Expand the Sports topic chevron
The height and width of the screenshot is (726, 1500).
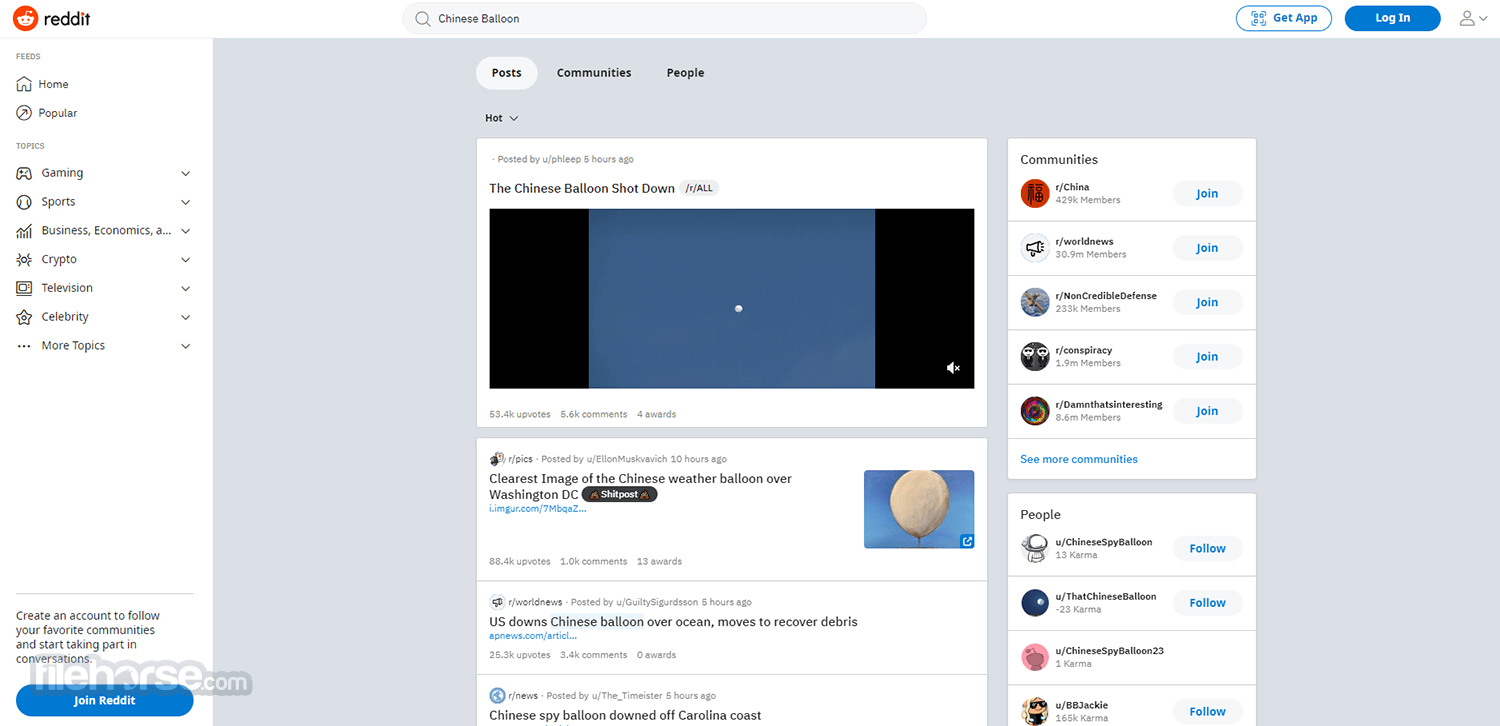pos(185,202)
